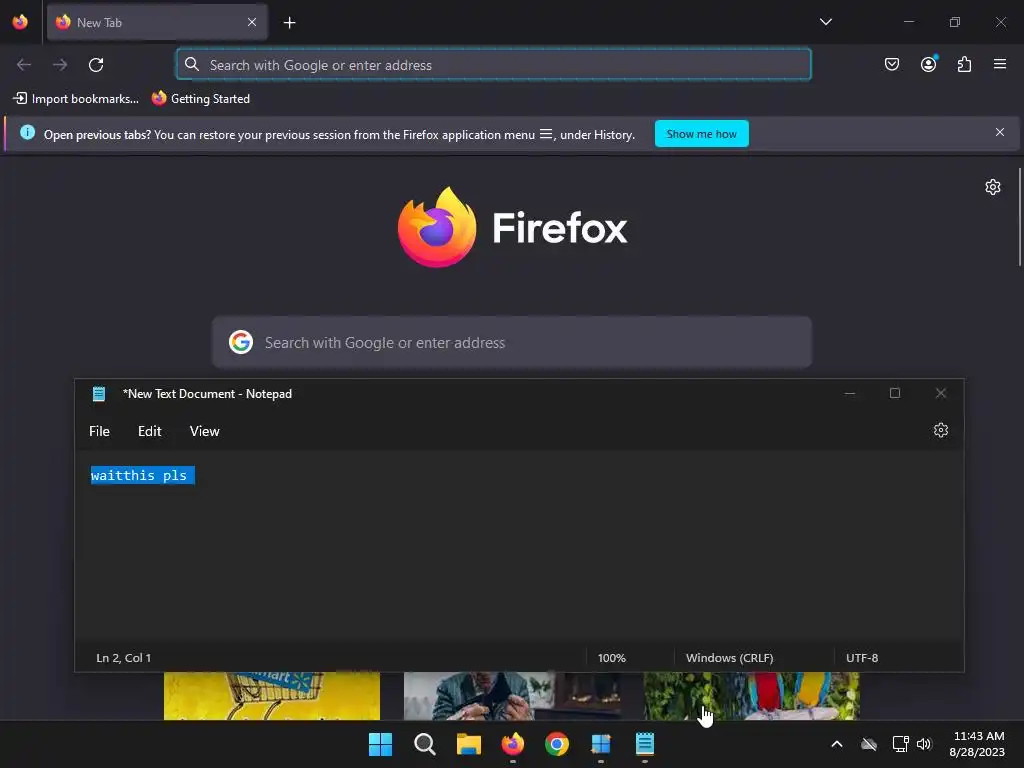The image size is (1024, 768).
Task: Open Firefox View pinned icon
Action: click(20, 22)
